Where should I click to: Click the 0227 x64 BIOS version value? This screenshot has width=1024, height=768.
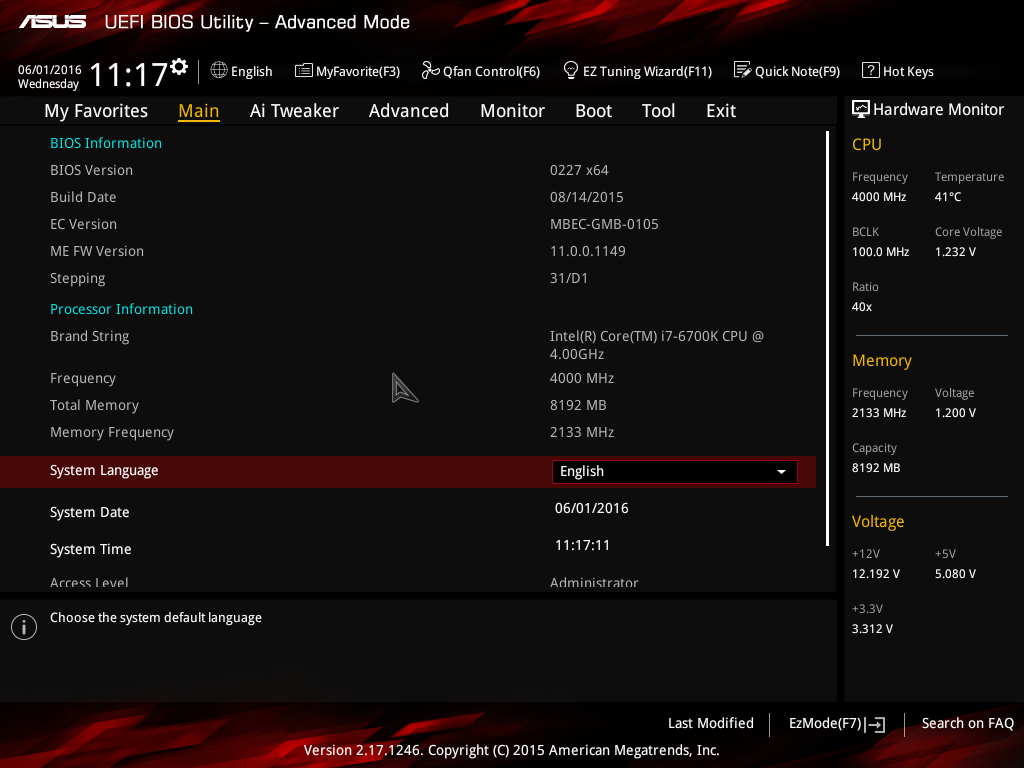tap(579, 170)
